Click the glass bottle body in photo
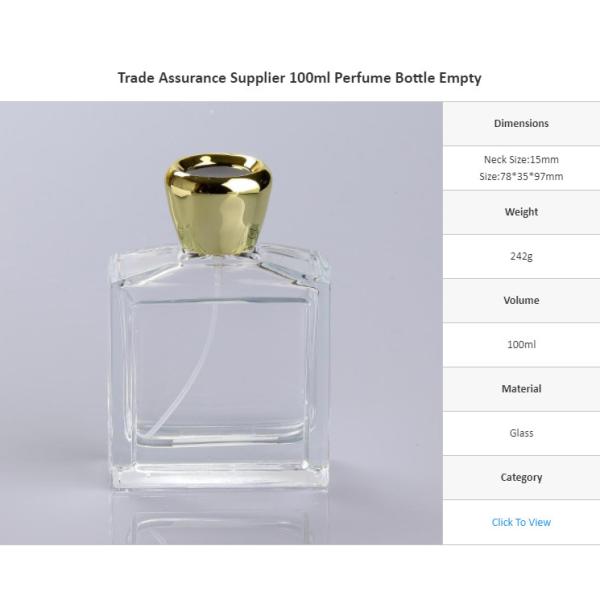Screen dimensions: 600x600 coord(220,367)
